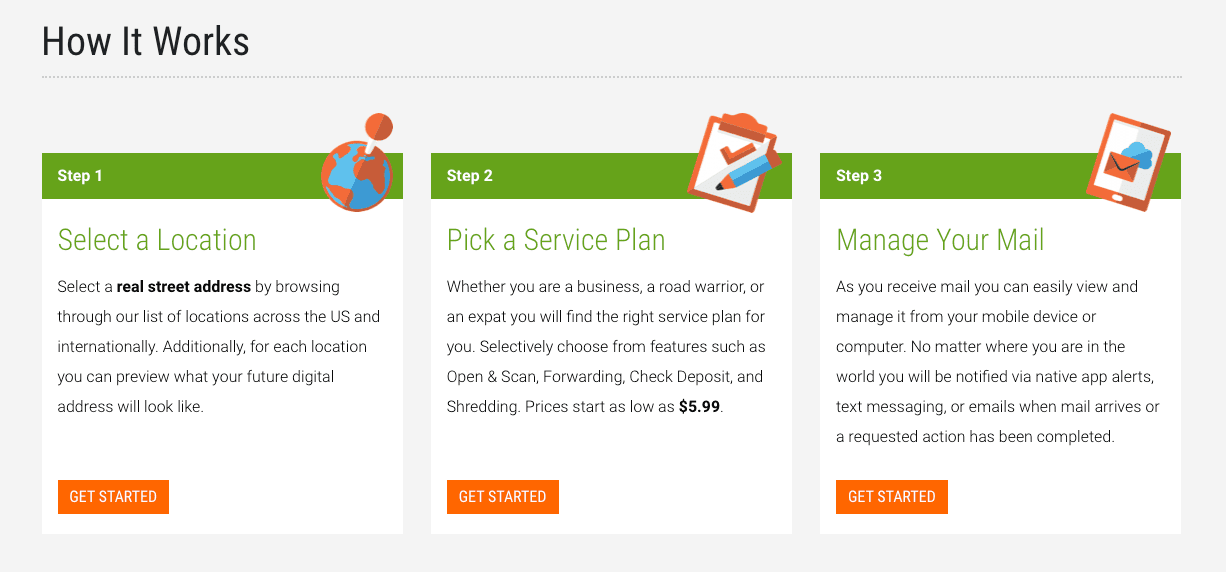Screen dimensions: 1226x572
Task: Click the How It Works title
Action: tap(146, 42)
